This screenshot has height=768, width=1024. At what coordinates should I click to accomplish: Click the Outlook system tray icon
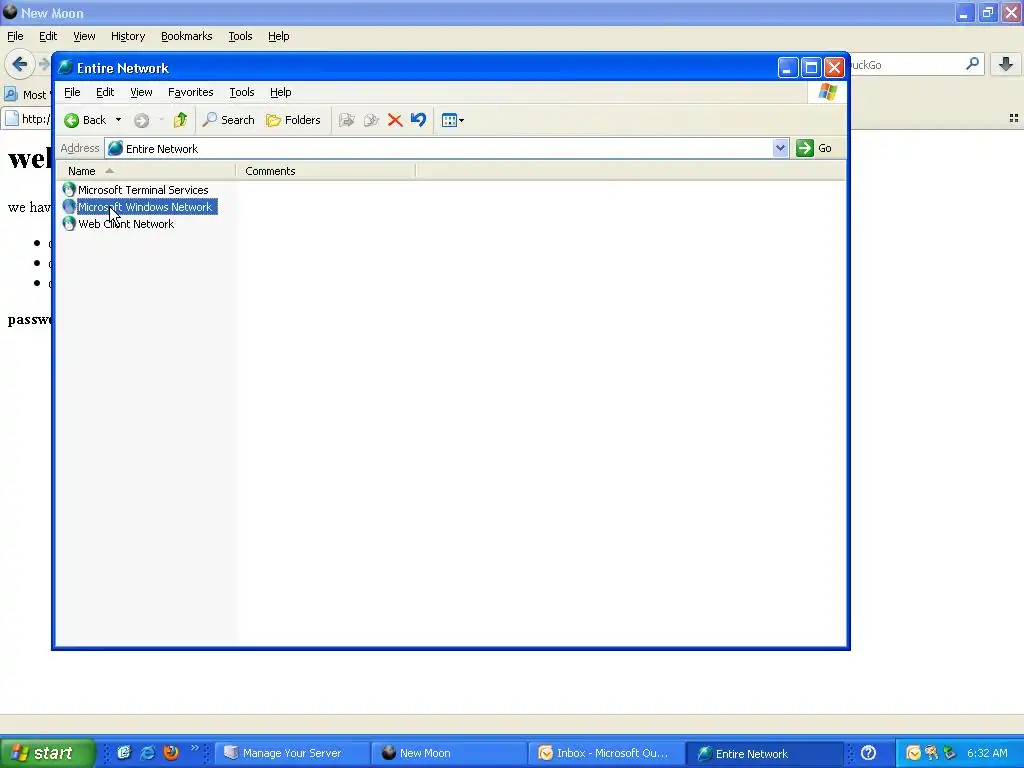point(913,753)
